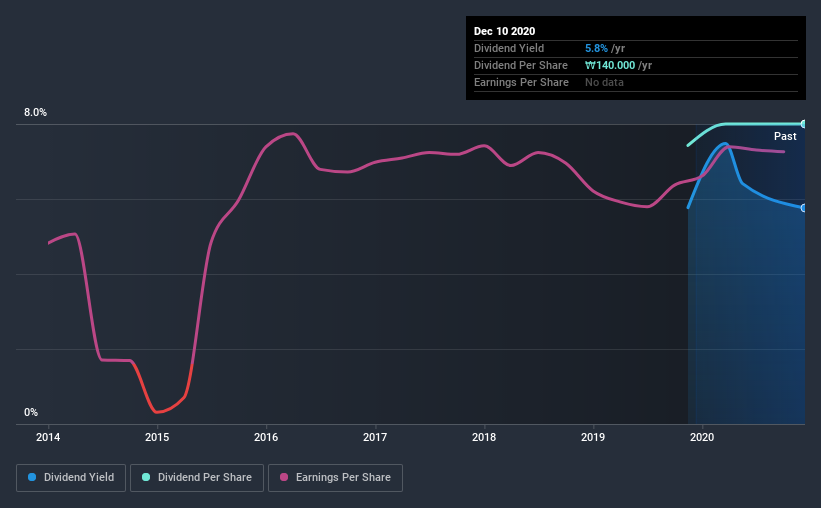Select the 2019 x-axis label
Viewport: 821px width, 508px height.
tap(593, 437)
